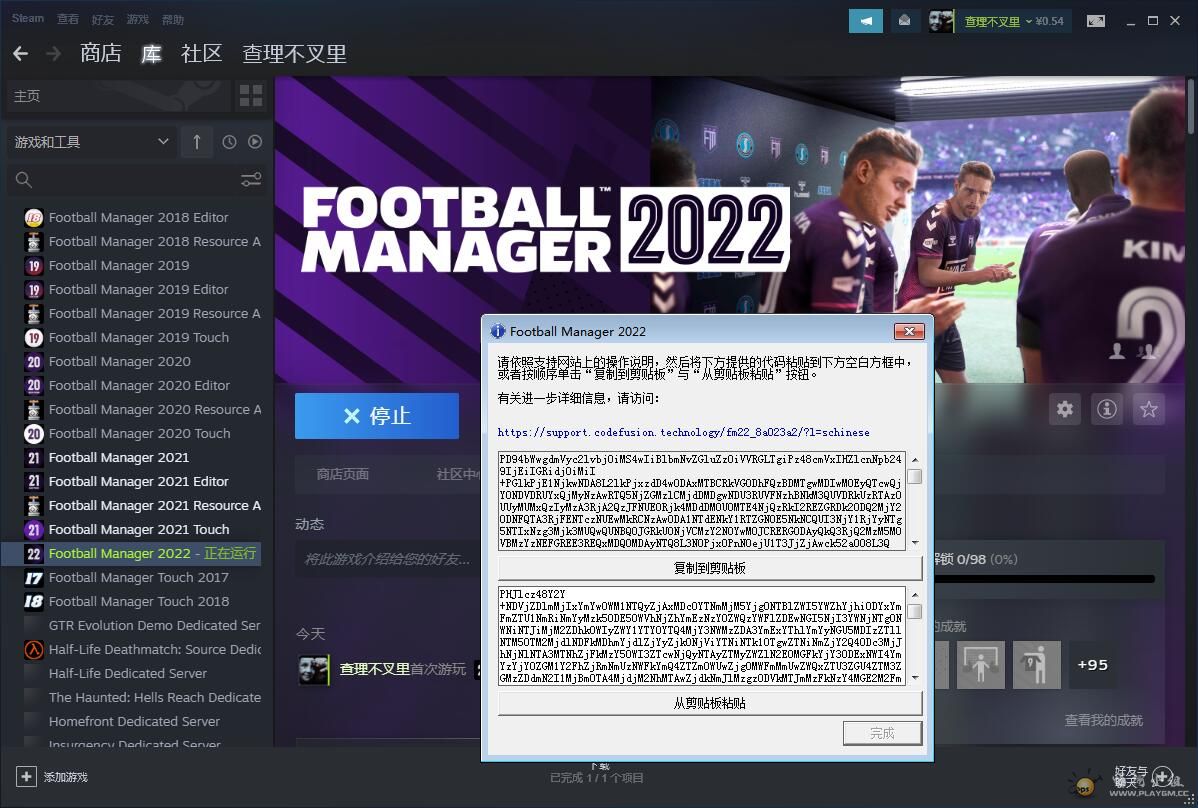Open the 查理不叉里 profile tab
Screen dimensions: 1198x808
pos(294,53)
